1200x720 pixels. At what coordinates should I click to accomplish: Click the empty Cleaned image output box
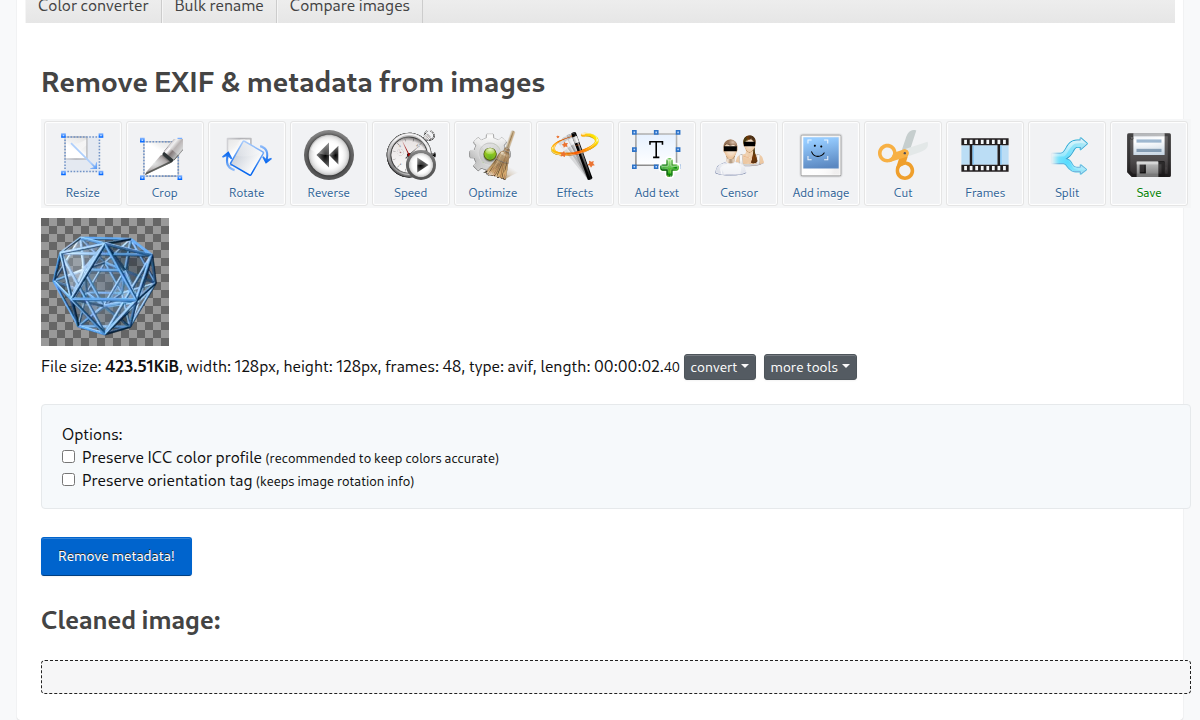click(616, 677)
